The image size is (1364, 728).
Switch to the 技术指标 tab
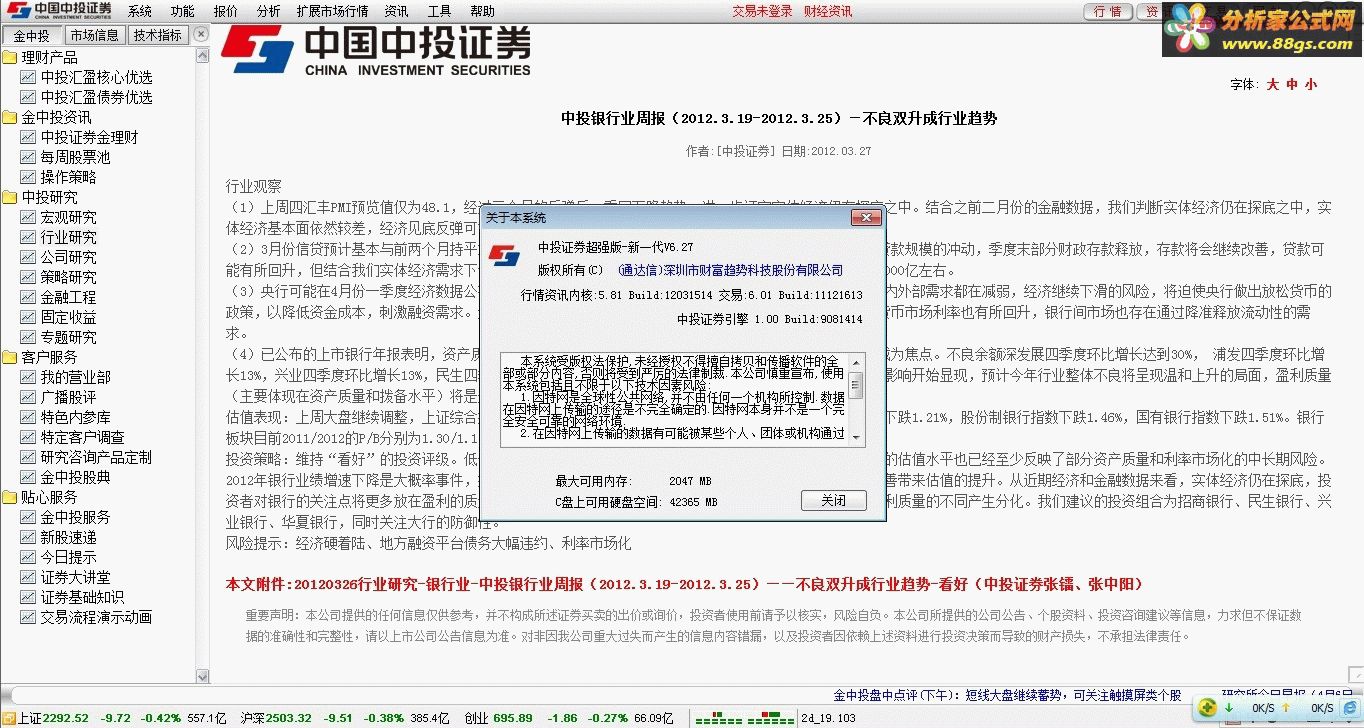pyautogui.click(x=158, y=35)
